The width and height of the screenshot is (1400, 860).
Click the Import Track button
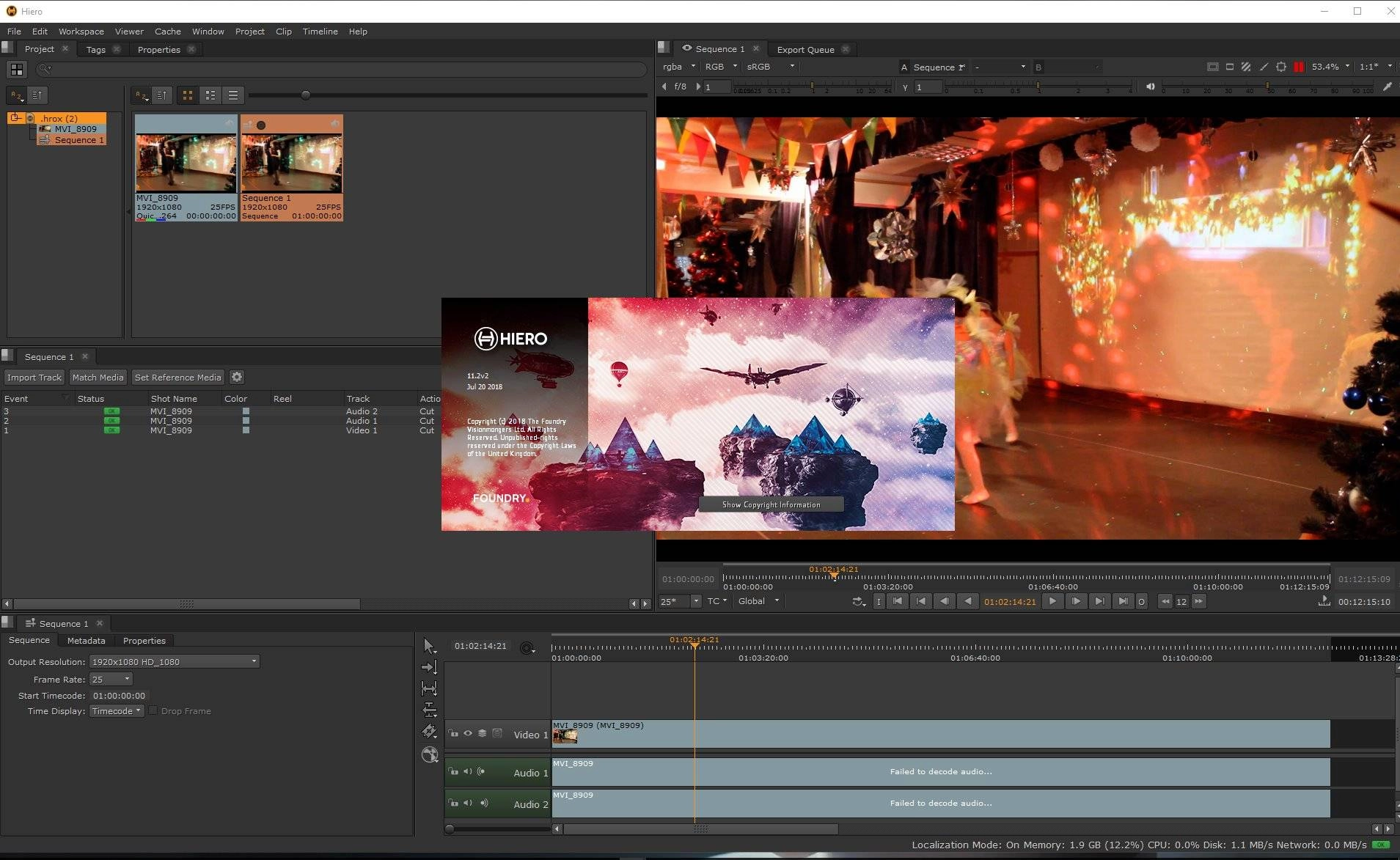click(34, 377)
